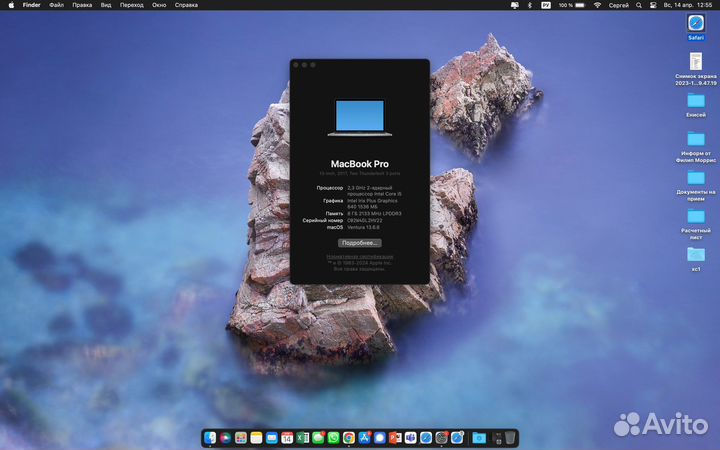Screen dimensions: 720x450
Task: Open the Переход menu
Action: [x=131, y=5]
